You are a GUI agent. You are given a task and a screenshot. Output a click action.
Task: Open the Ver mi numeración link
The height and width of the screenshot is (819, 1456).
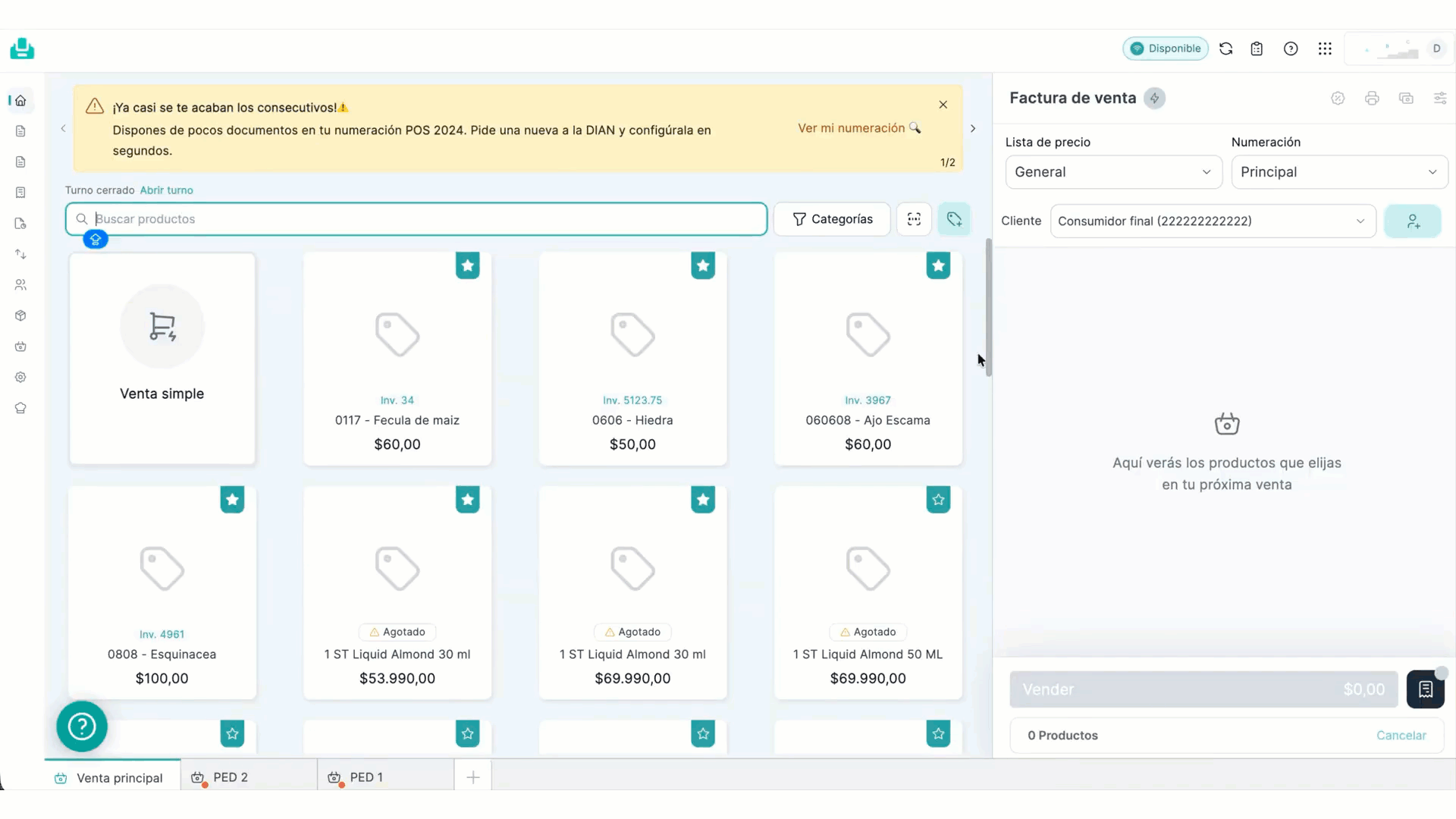pyautogui.click(x=859, y=128)
